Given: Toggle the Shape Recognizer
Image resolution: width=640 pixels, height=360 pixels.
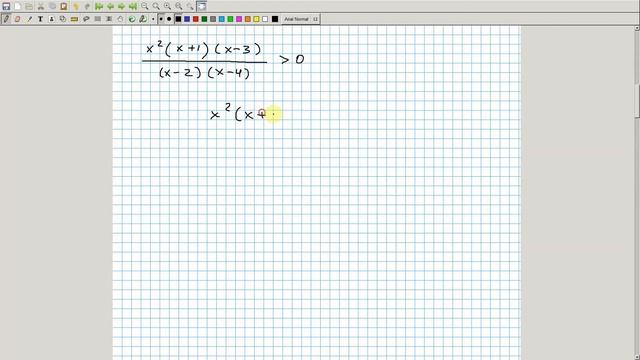Looking at the screenshot, I should [x=63, y=19].
